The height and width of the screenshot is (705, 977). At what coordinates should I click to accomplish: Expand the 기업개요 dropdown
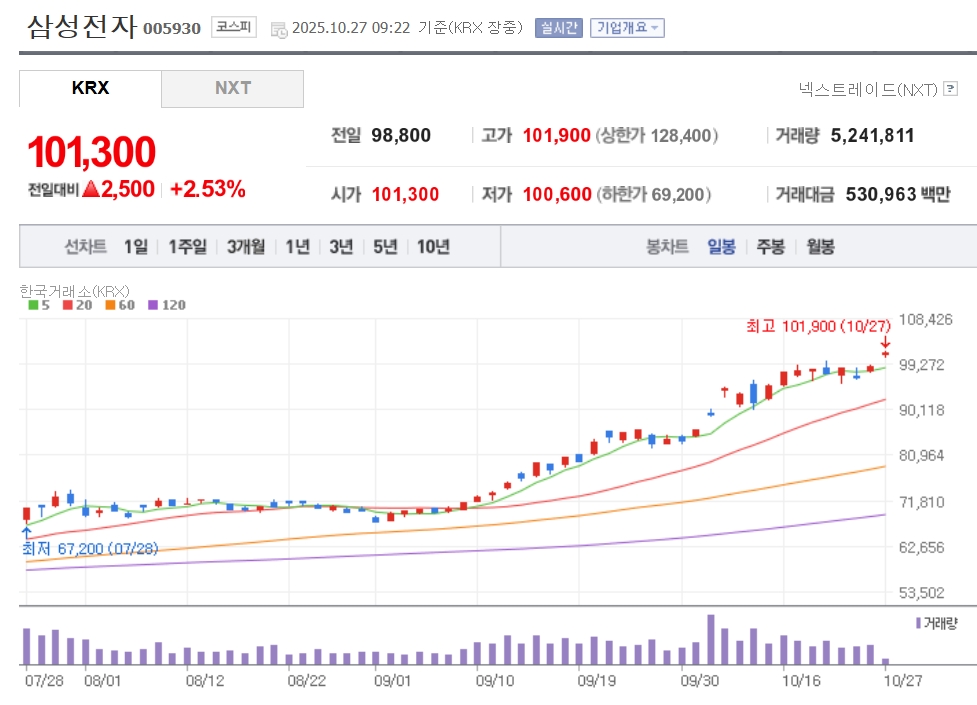(627, 28)
